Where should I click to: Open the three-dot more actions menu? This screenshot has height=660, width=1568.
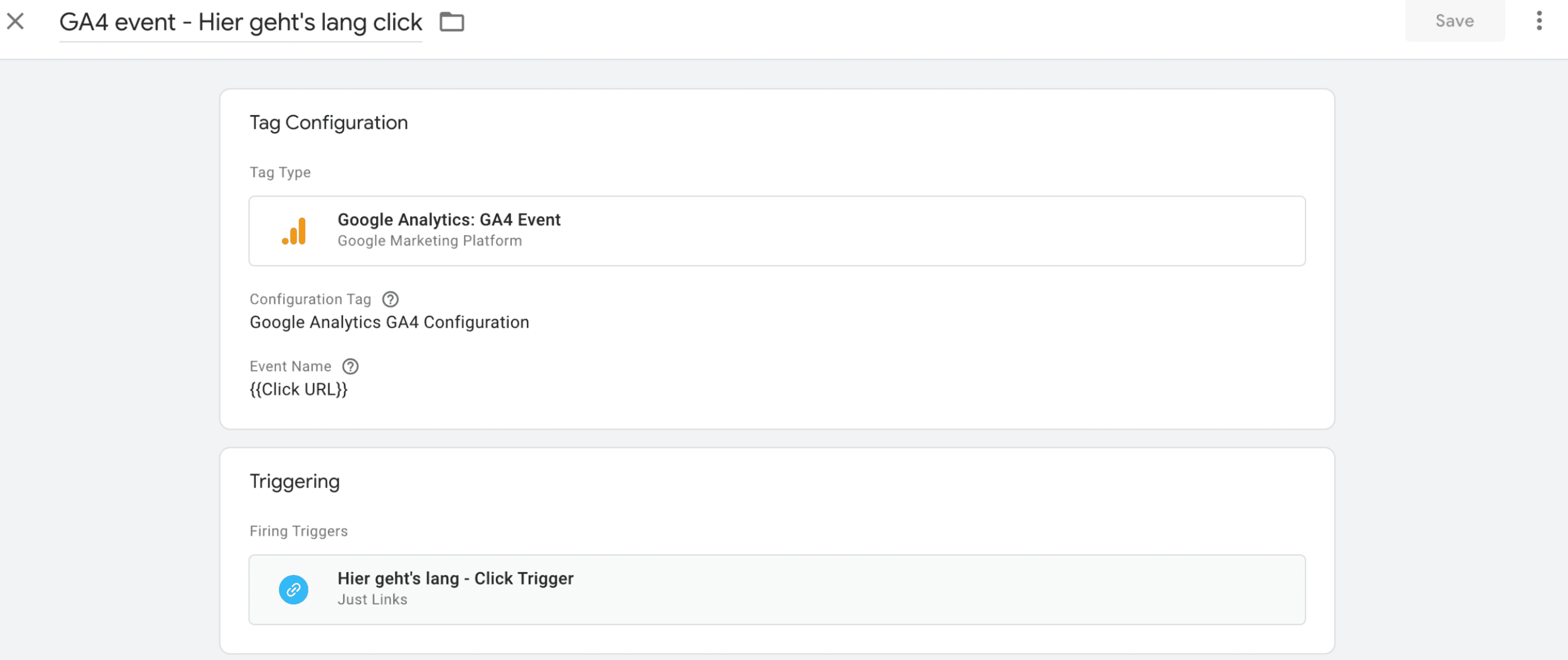coord(1539,20)
